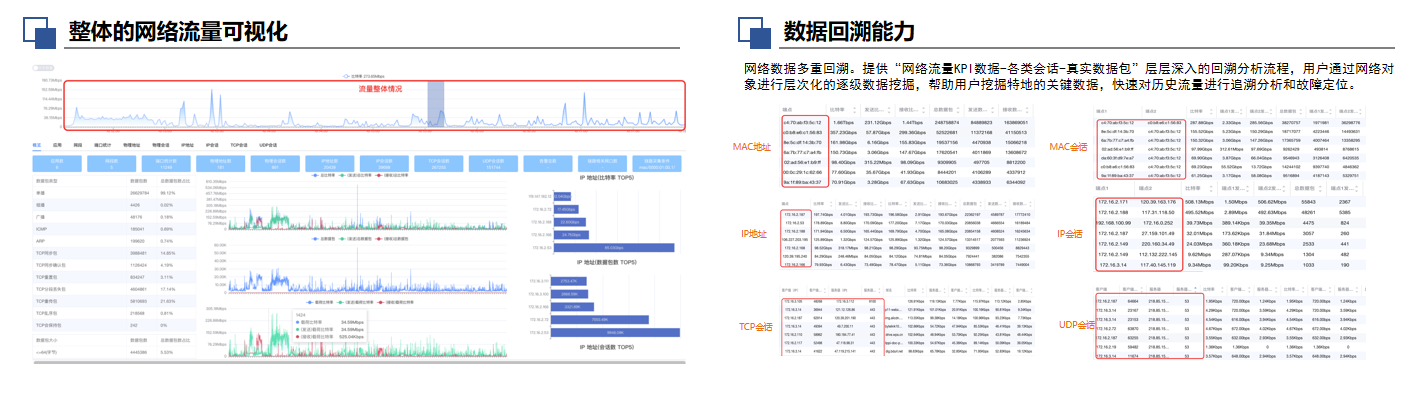Click the 应用数 summary card
This screenshot has width=1417, height=398.
pos(57,164)
